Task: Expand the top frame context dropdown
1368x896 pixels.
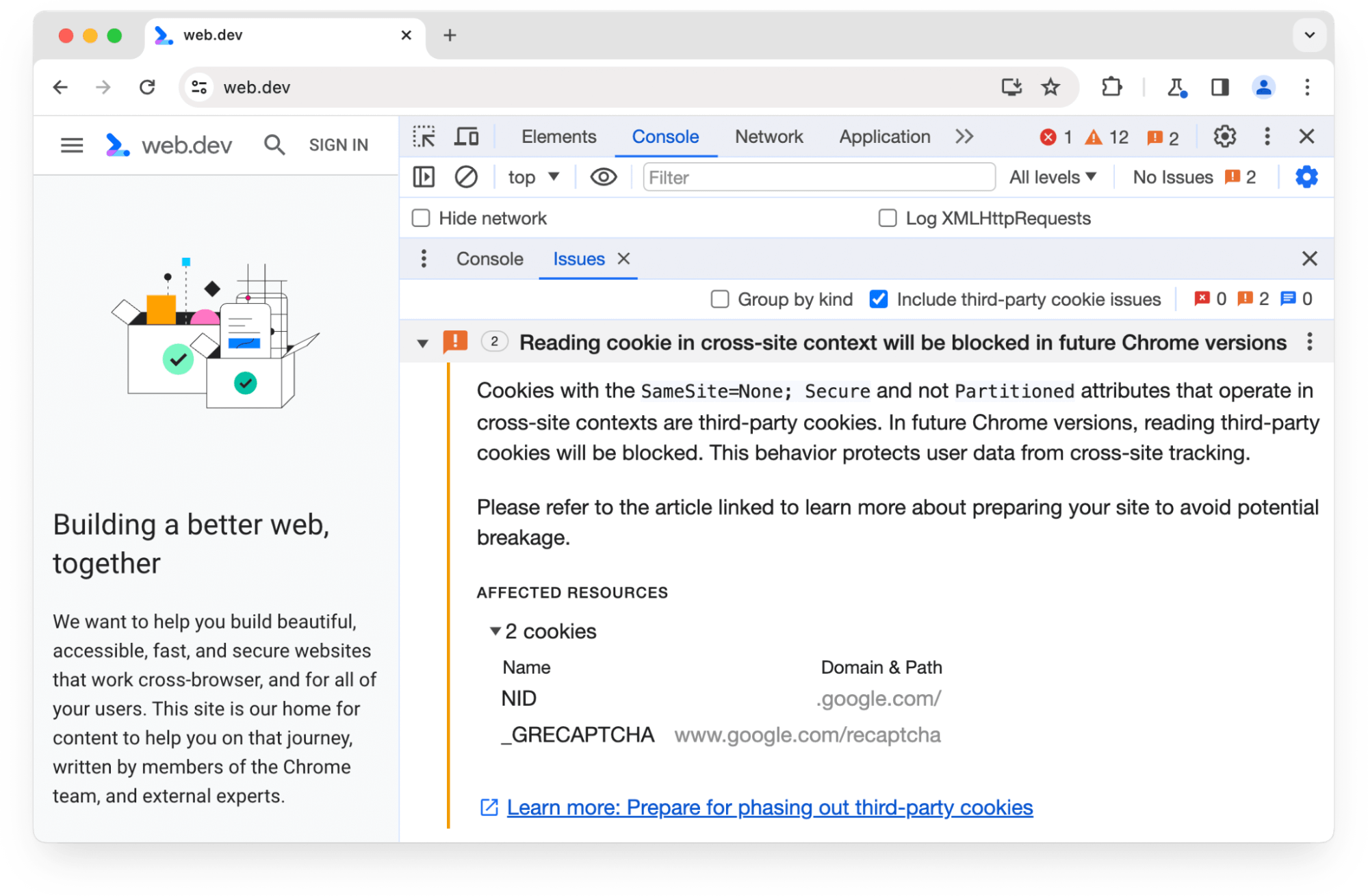Action: [534, 178]
